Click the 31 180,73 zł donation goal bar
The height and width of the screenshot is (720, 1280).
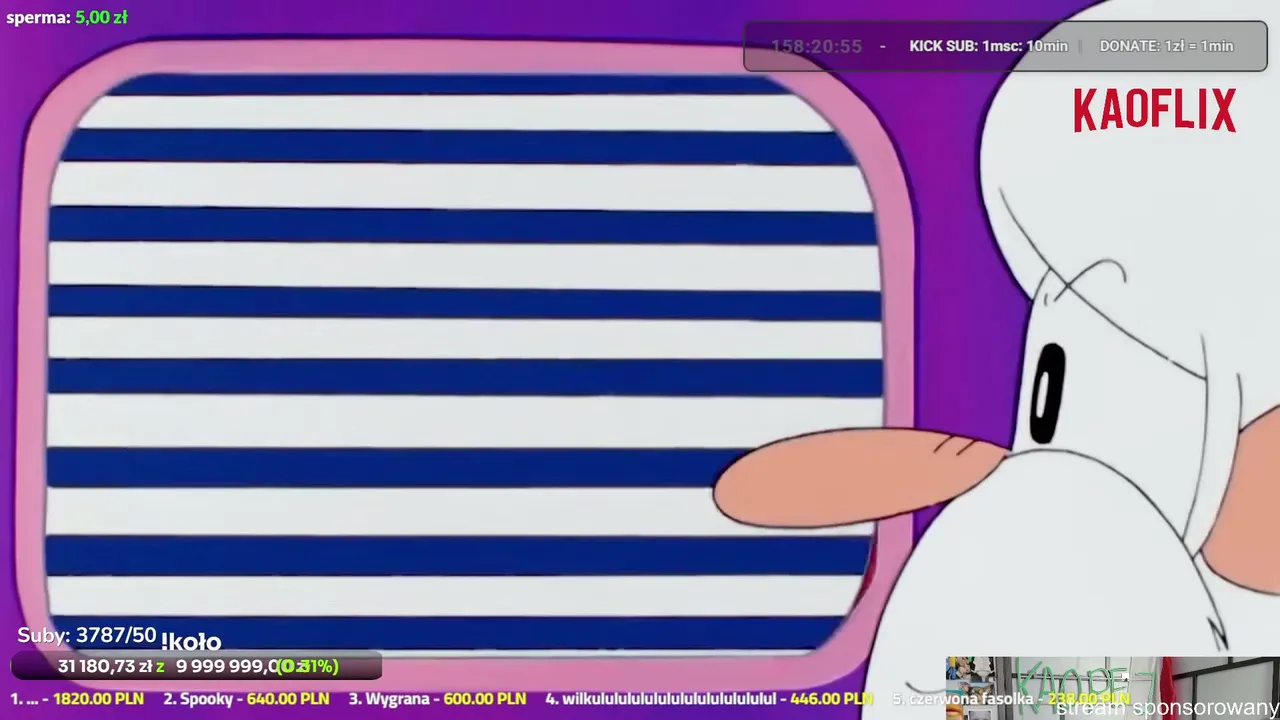(x=196, y=666)
